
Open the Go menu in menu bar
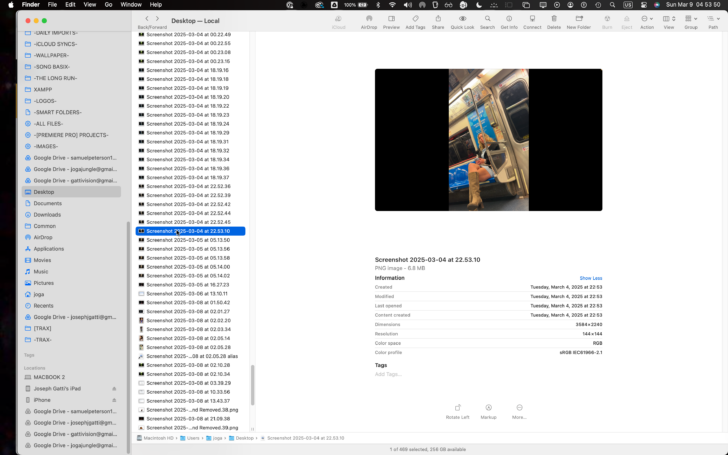(108, 5)
